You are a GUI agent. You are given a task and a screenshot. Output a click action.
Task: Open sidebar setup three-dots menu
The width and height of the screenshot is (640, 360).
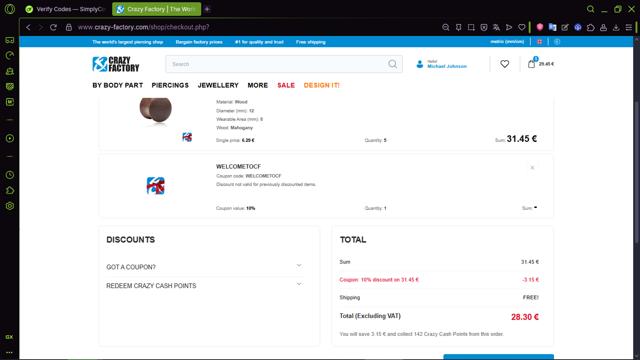9,352
